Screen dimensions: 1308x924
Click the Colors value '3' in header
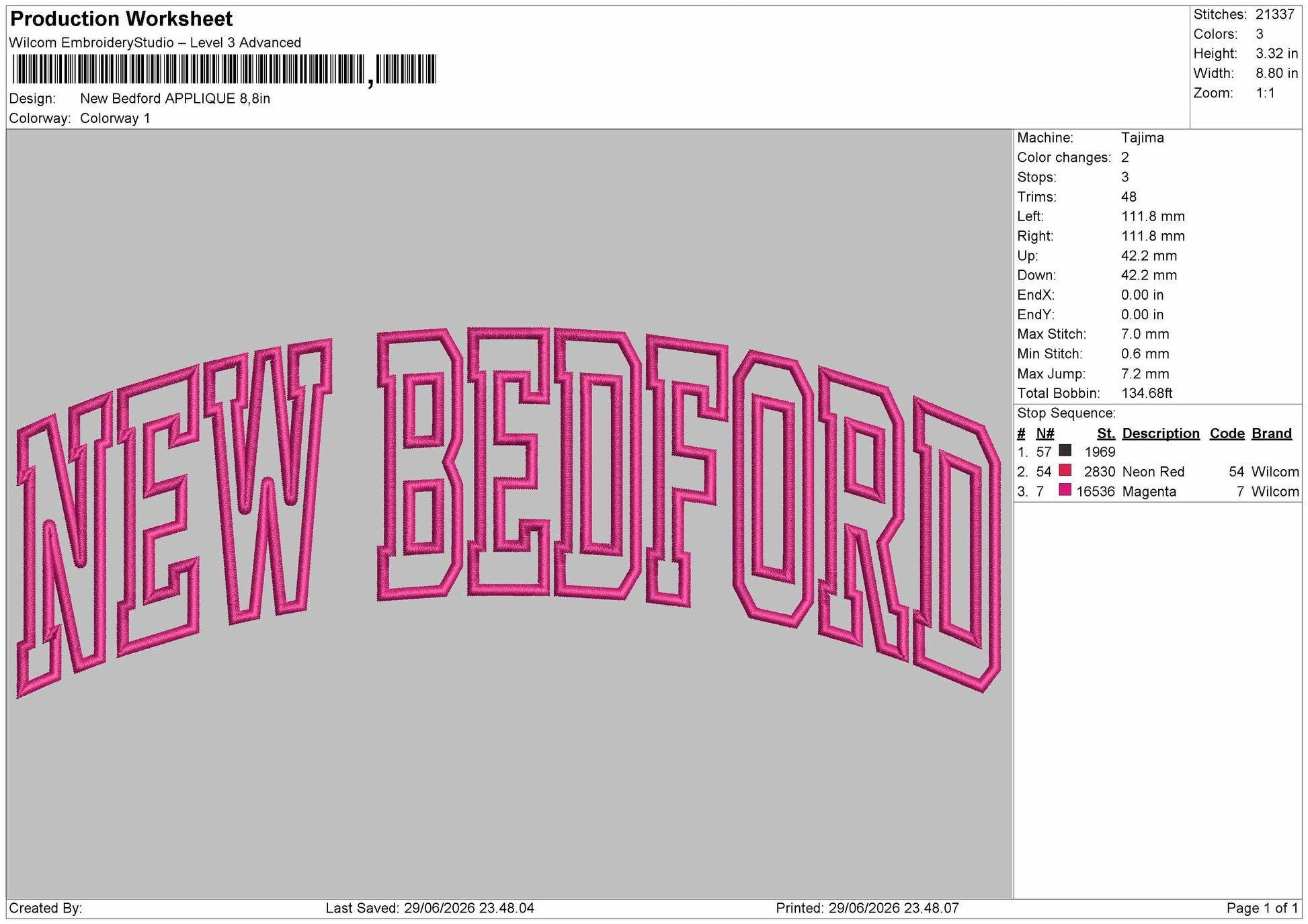(x=1260, y=34)
